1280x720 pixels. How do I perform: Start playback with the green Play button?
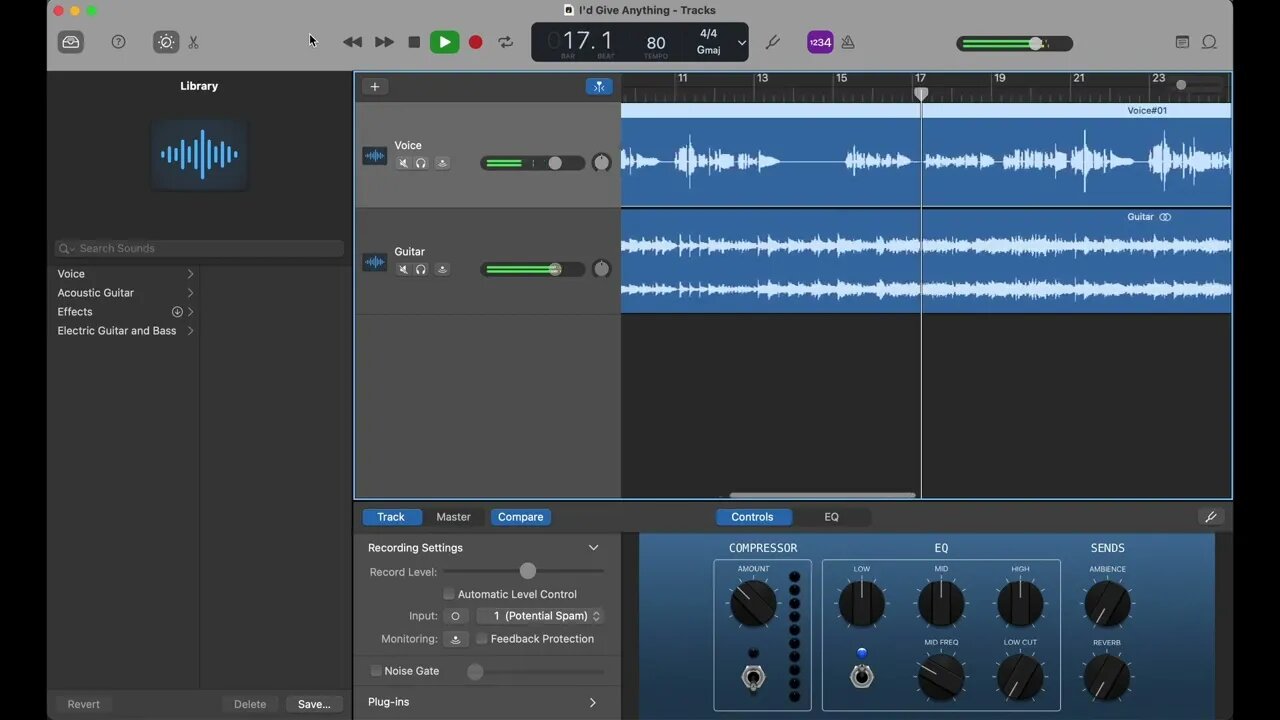(x=445, y=42)
